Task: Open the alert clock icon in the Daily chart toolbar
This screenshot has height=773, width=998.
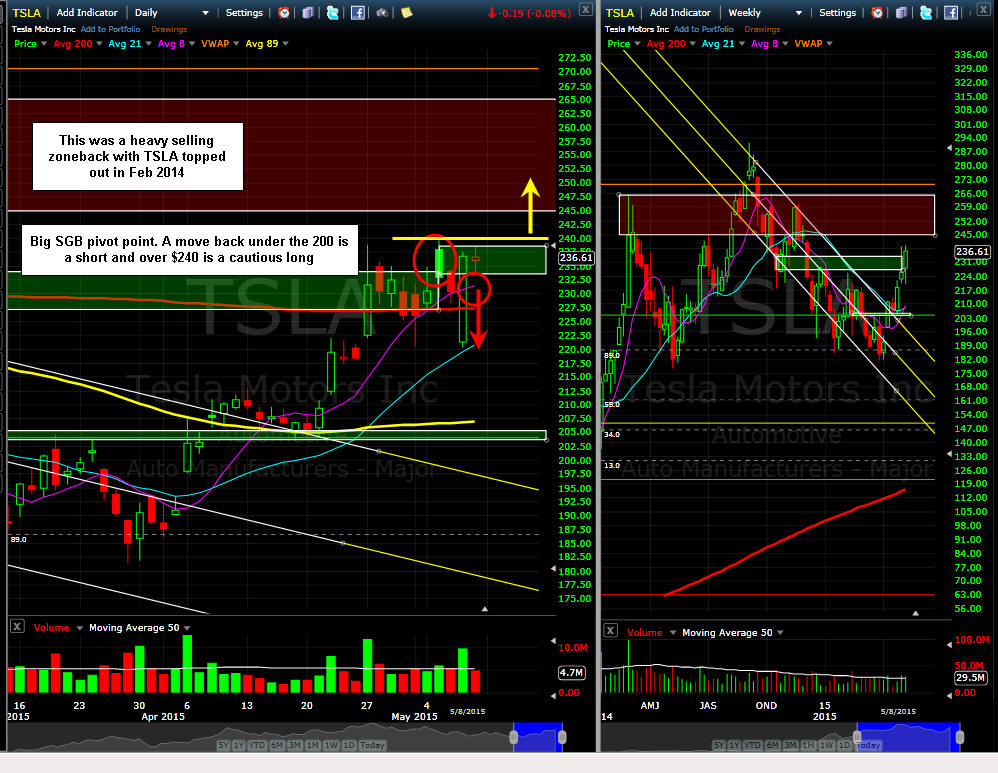Action: coord(284,13)
